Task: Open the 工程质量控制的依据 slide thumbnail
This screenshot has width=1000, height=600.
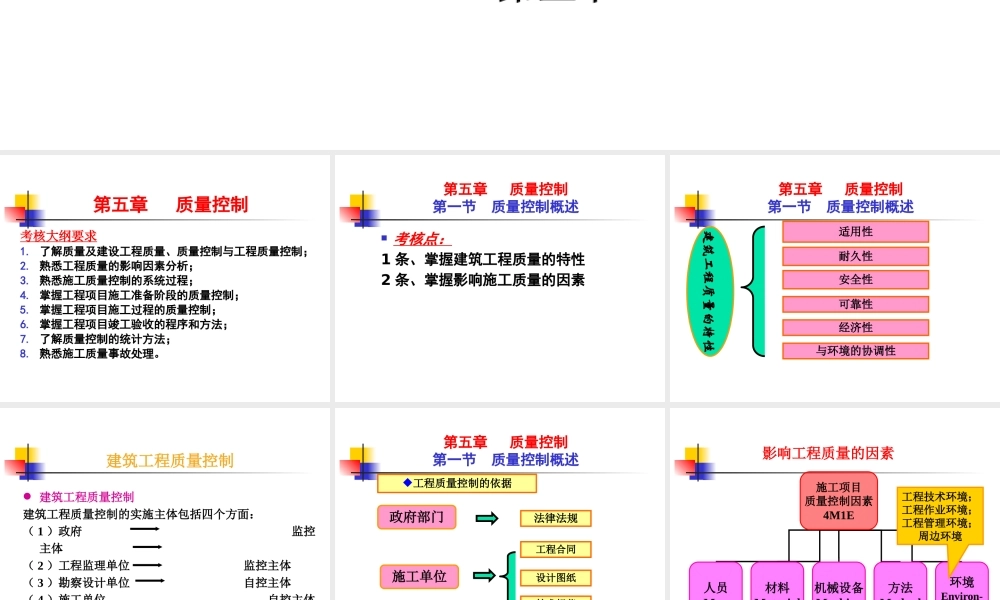Action: tap(499, 504)
